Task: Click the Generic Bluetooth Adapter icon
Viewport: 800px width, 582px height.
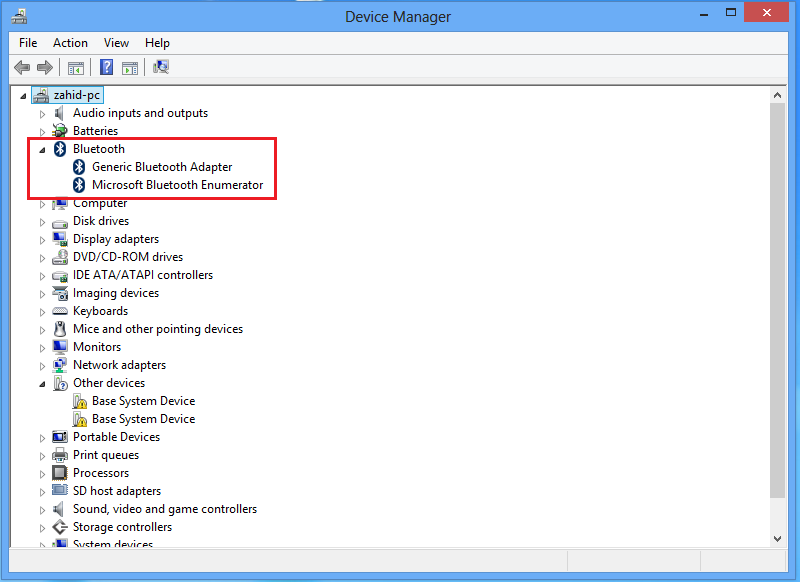Action: (79, 167)
